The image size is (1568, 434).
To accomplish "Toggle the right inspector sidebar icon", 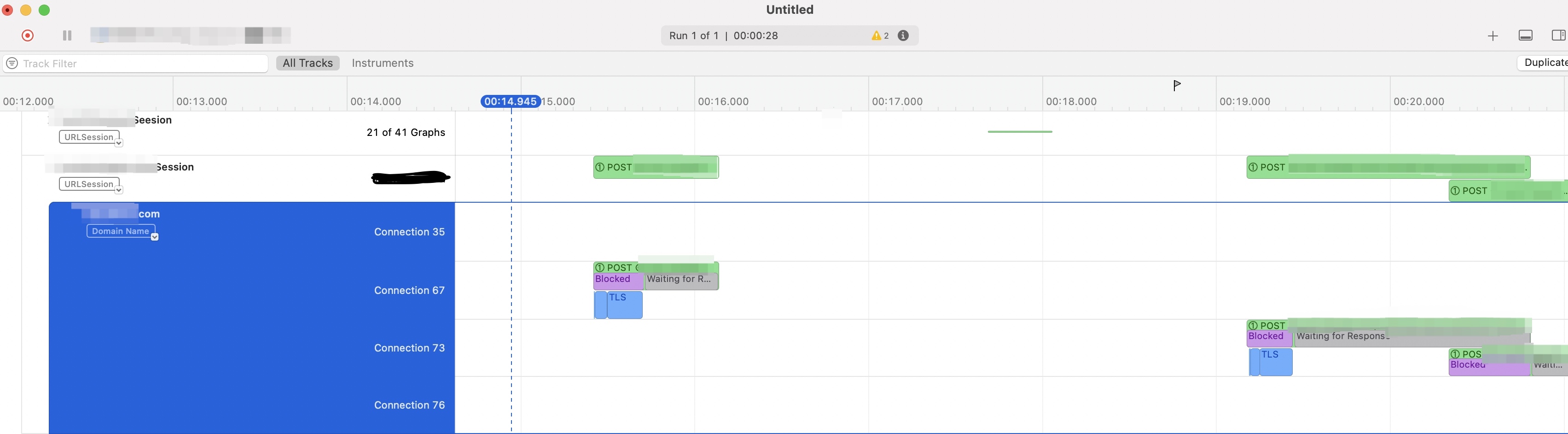I will (x=1558, y=35).
